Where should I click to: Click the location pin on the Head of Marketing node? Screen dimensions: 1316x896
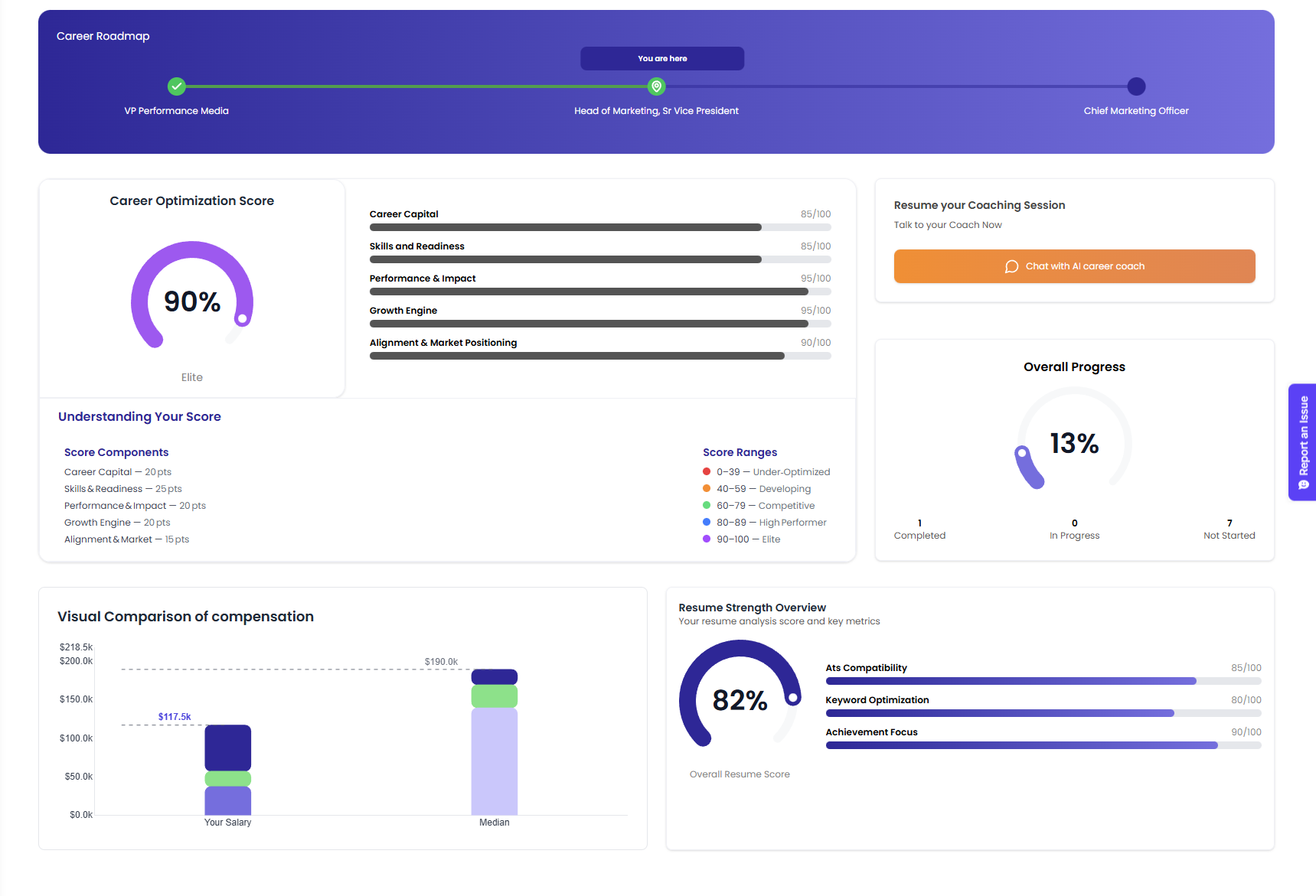click(656, 86)
